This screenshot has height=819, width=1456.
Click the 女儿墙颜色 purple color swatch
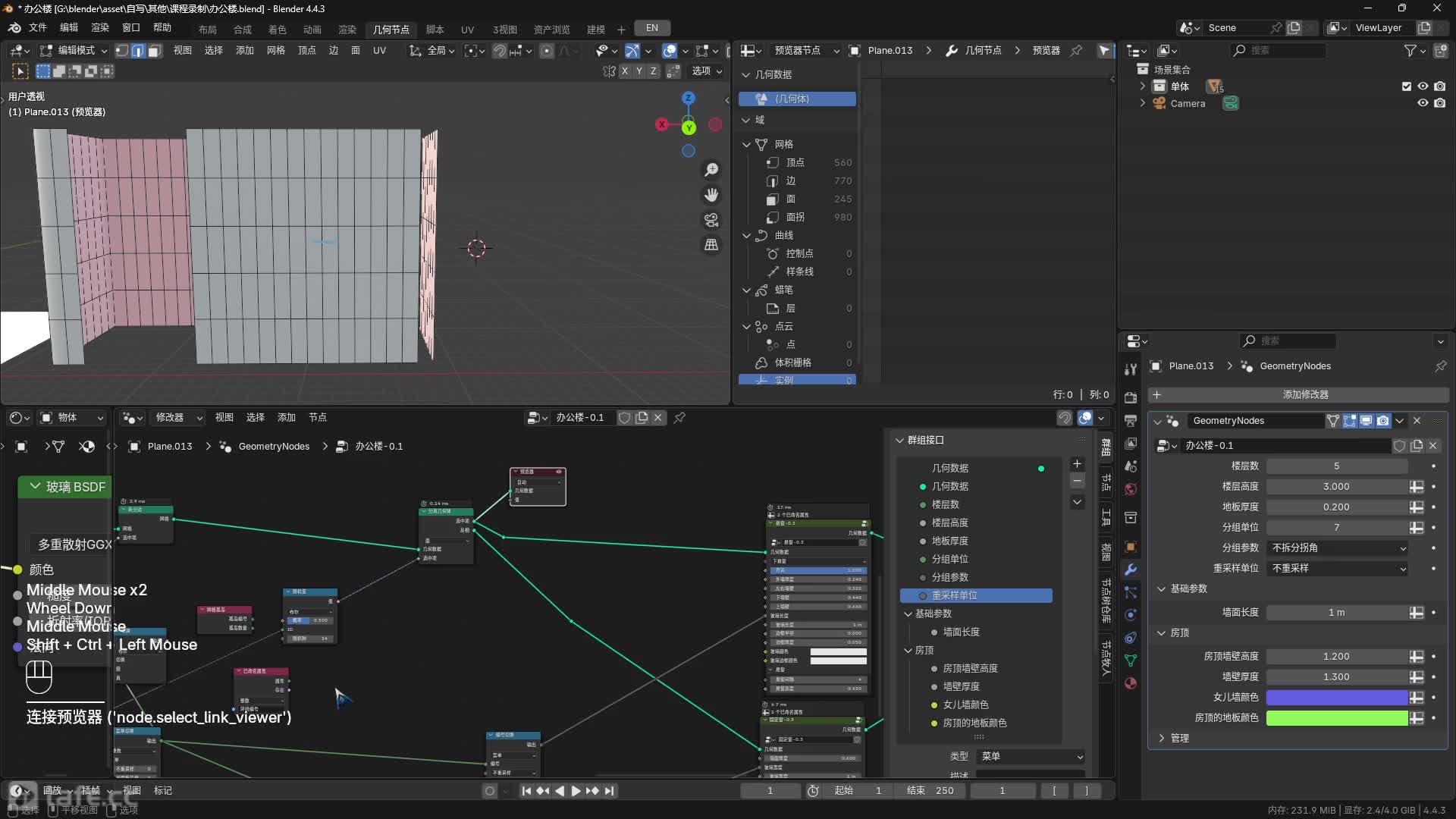click(x=1337, y=698)
